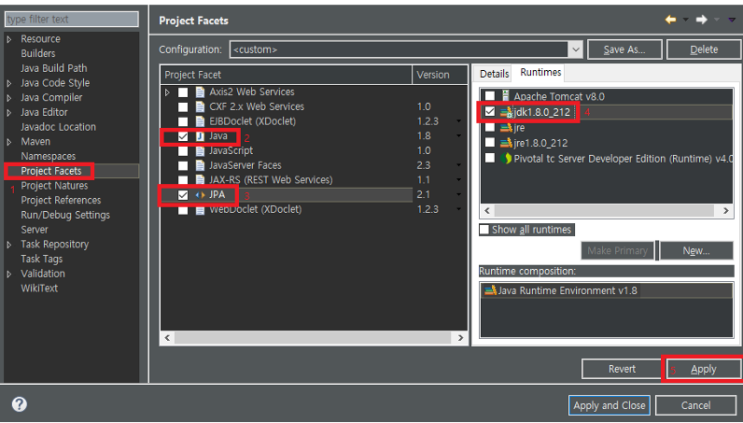The image size is (743, 423).
Task: Click the help question mark icon
Action: (19, 404)
